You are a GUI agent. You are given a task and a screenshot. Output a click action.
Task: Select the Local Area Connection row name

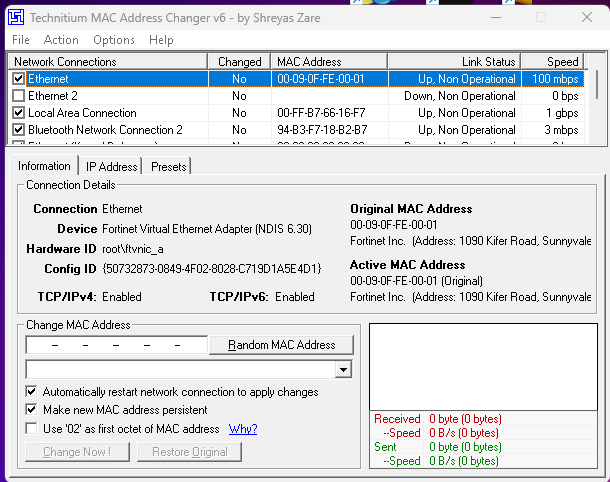click(x=82, y=113)
